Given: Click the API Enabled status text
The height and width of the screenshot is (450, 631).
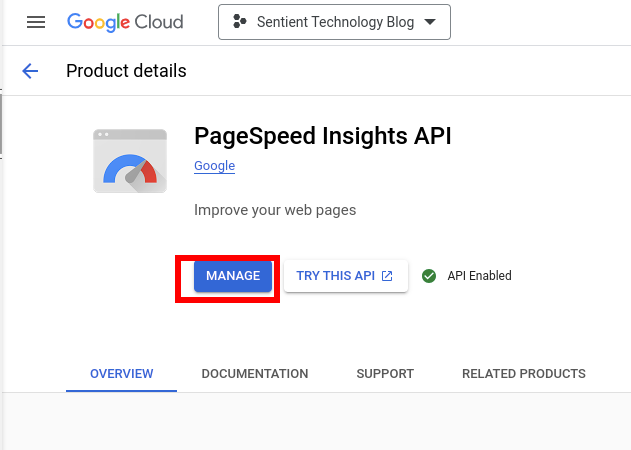Looking at the screenshot, I should pyautogui.click(x=479, y=276).
